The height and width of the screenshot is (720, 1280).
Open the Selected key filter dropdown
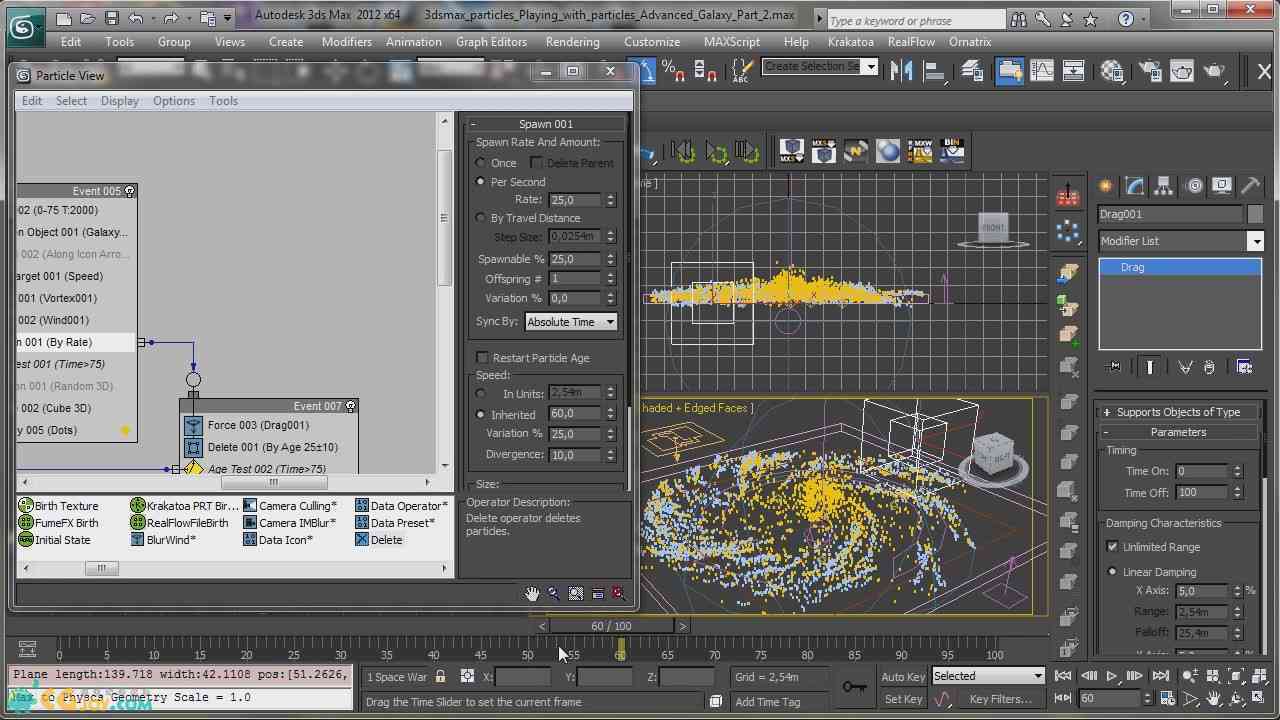point(988,676)
